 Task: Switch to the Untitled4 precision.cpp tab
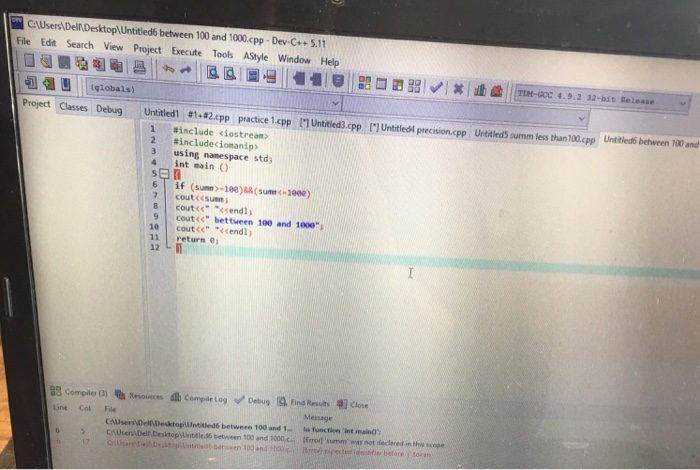pyautogui.click(x=418, y=130)
